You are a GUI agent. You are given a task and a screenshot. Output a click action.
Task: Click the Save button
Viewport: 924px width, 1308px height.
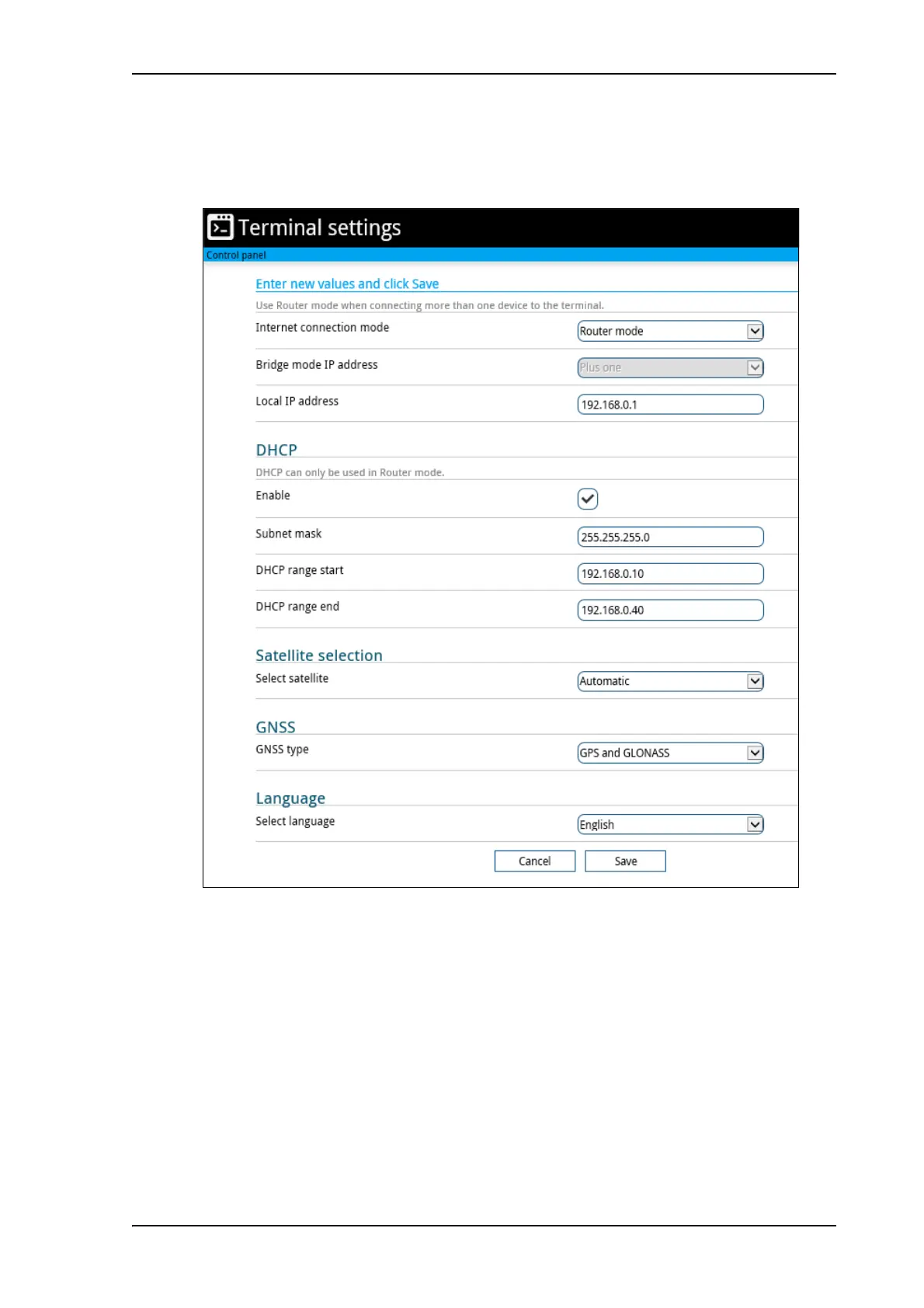625,861
